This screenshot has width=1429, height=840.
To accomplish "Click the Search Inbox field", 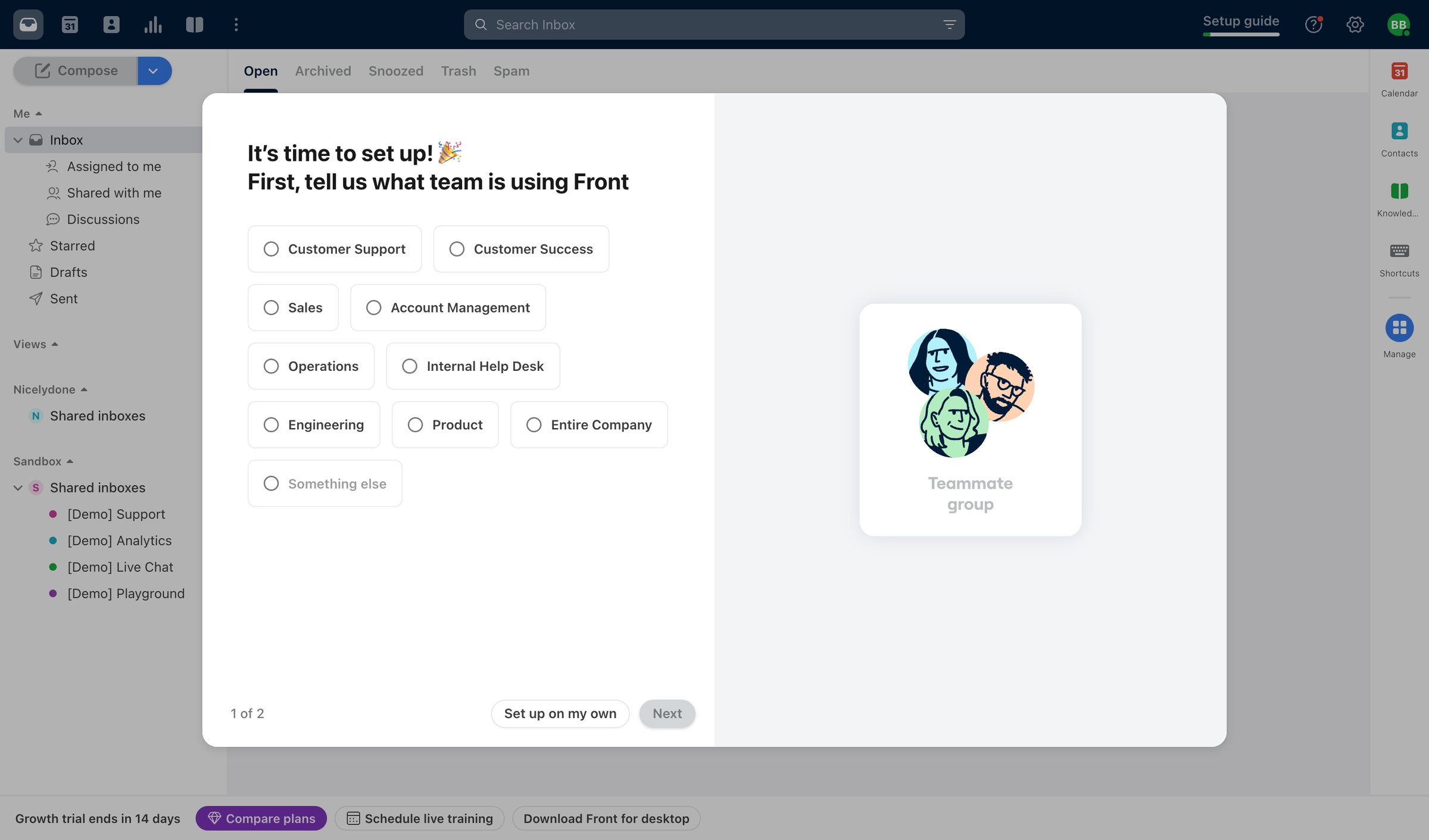I will pos(714,24).
